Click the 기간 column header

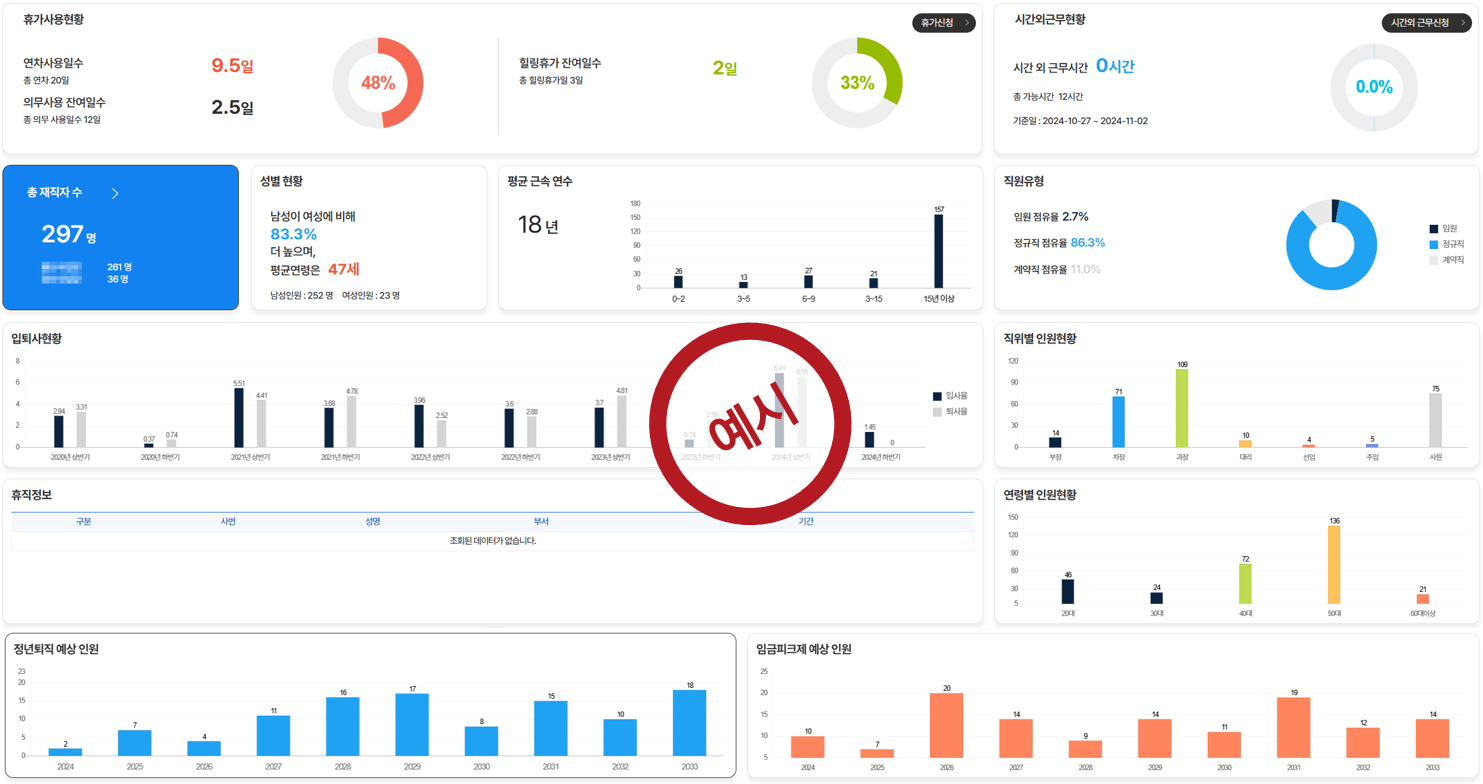click(806, 522)
